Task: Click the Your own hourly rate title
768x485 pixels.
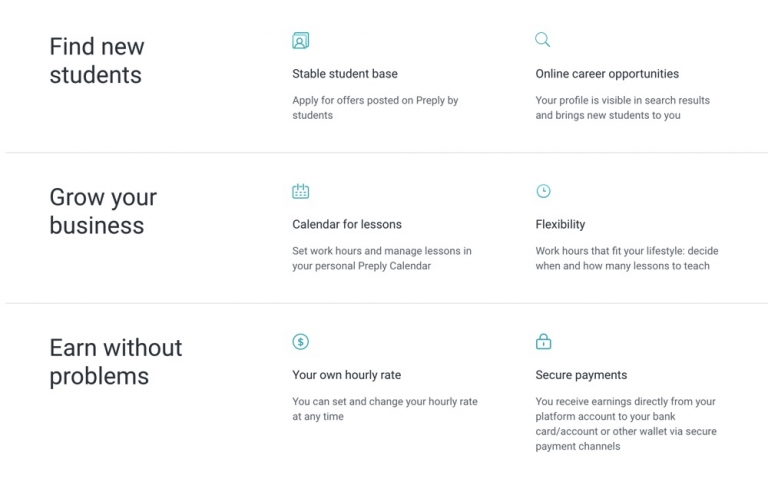Action: tap(346, 375)
